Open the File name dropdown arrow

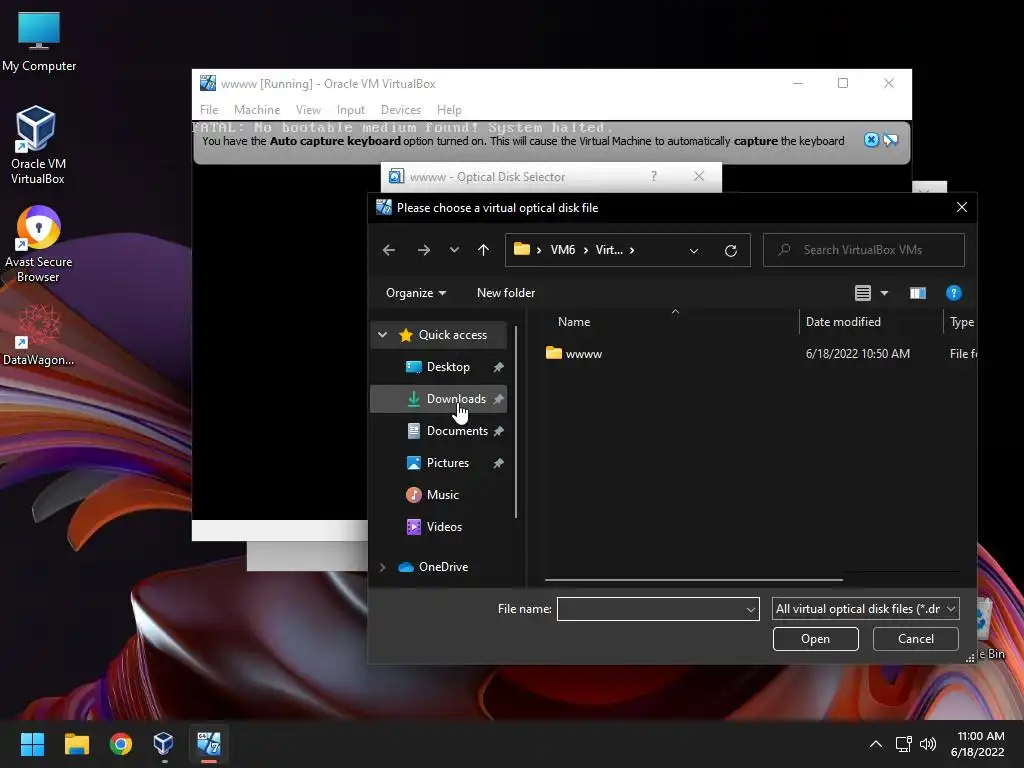[750, 609]
